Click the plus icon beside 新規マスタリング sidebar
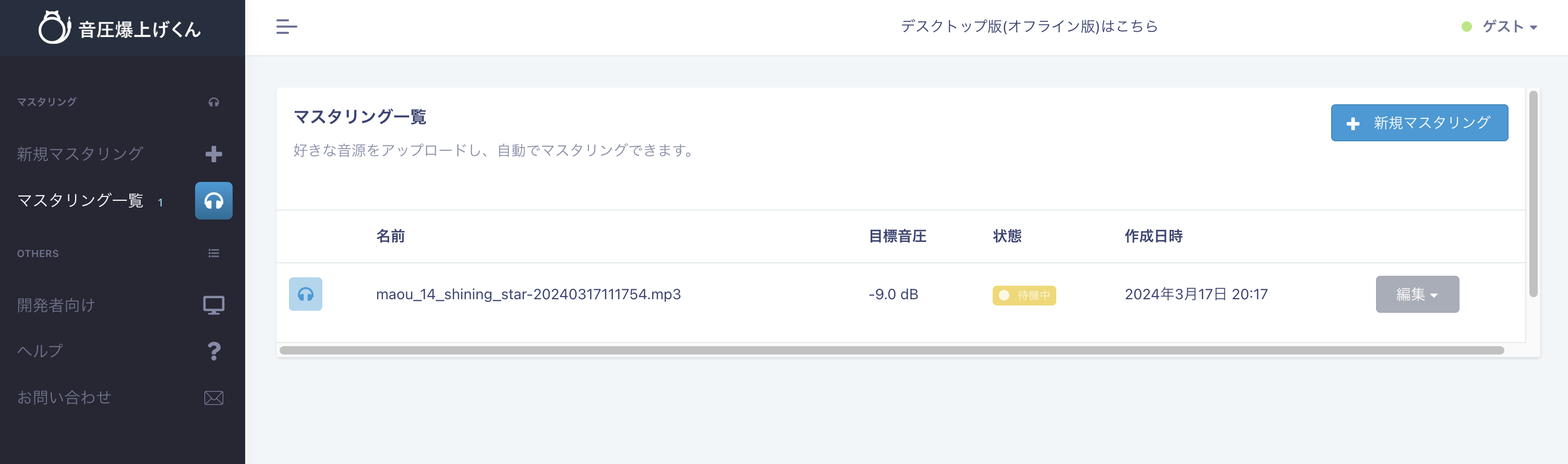 (214, 154)
